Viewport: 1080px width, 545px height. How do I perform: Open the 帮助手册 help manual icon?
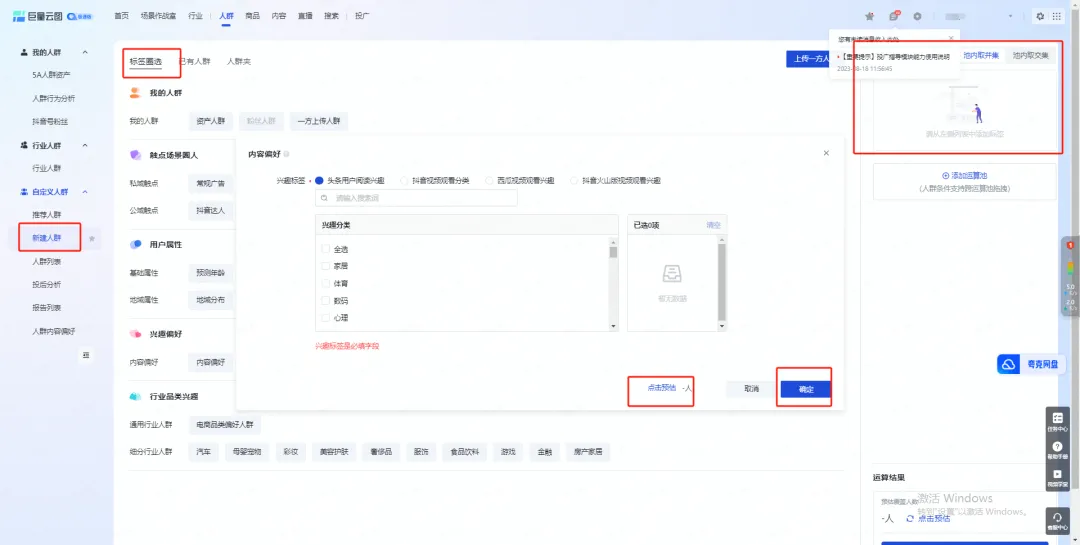tap(1057, 449)
